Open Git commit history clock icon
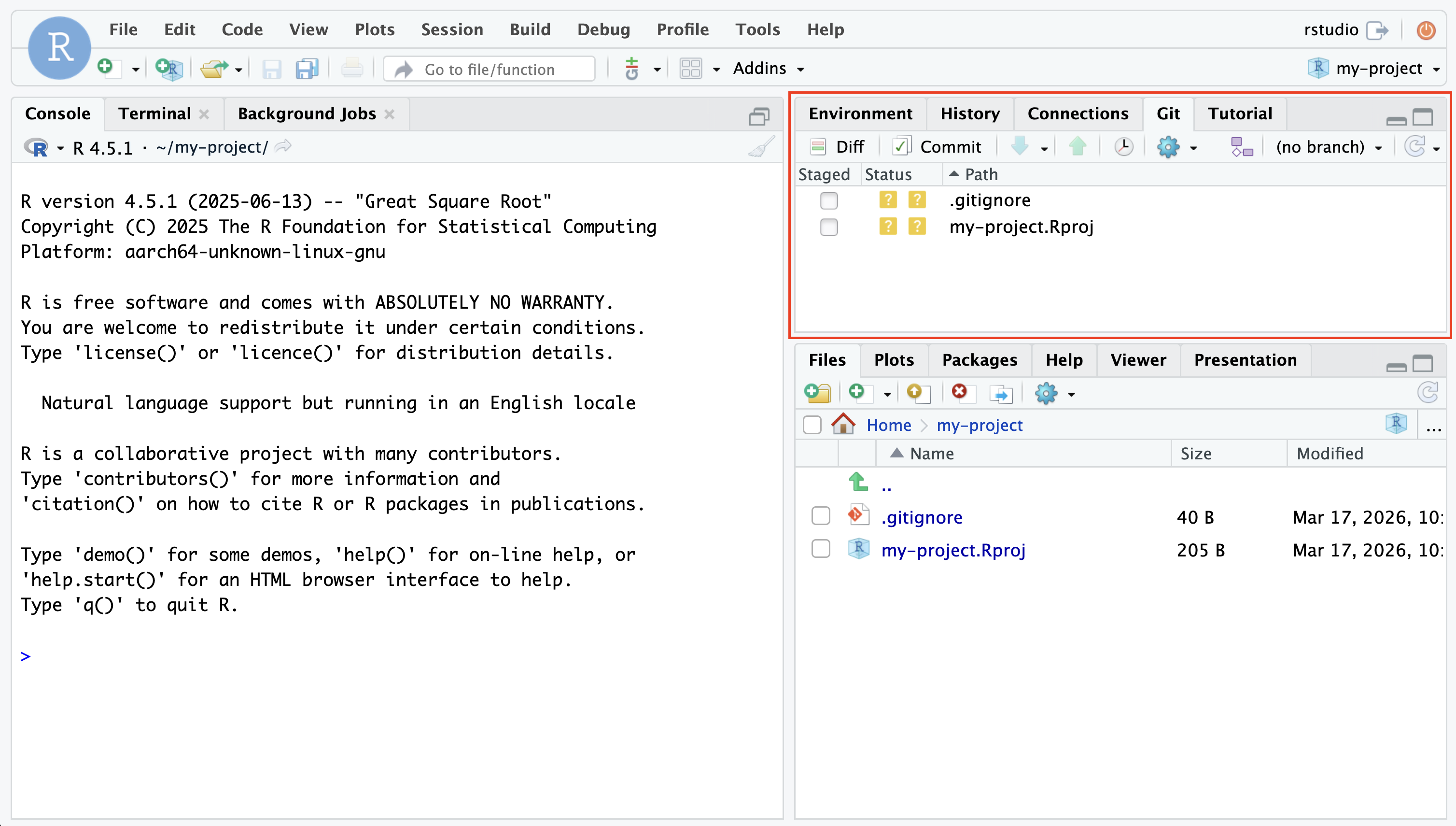The width and height of the screenshot is (1456, 826). [x=1123, y=146]
